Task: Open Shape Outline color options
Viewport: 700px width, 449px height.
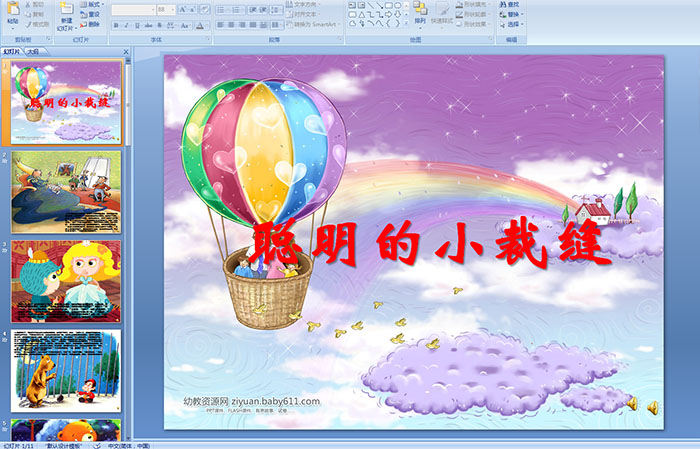Action: tap(472, 14)
